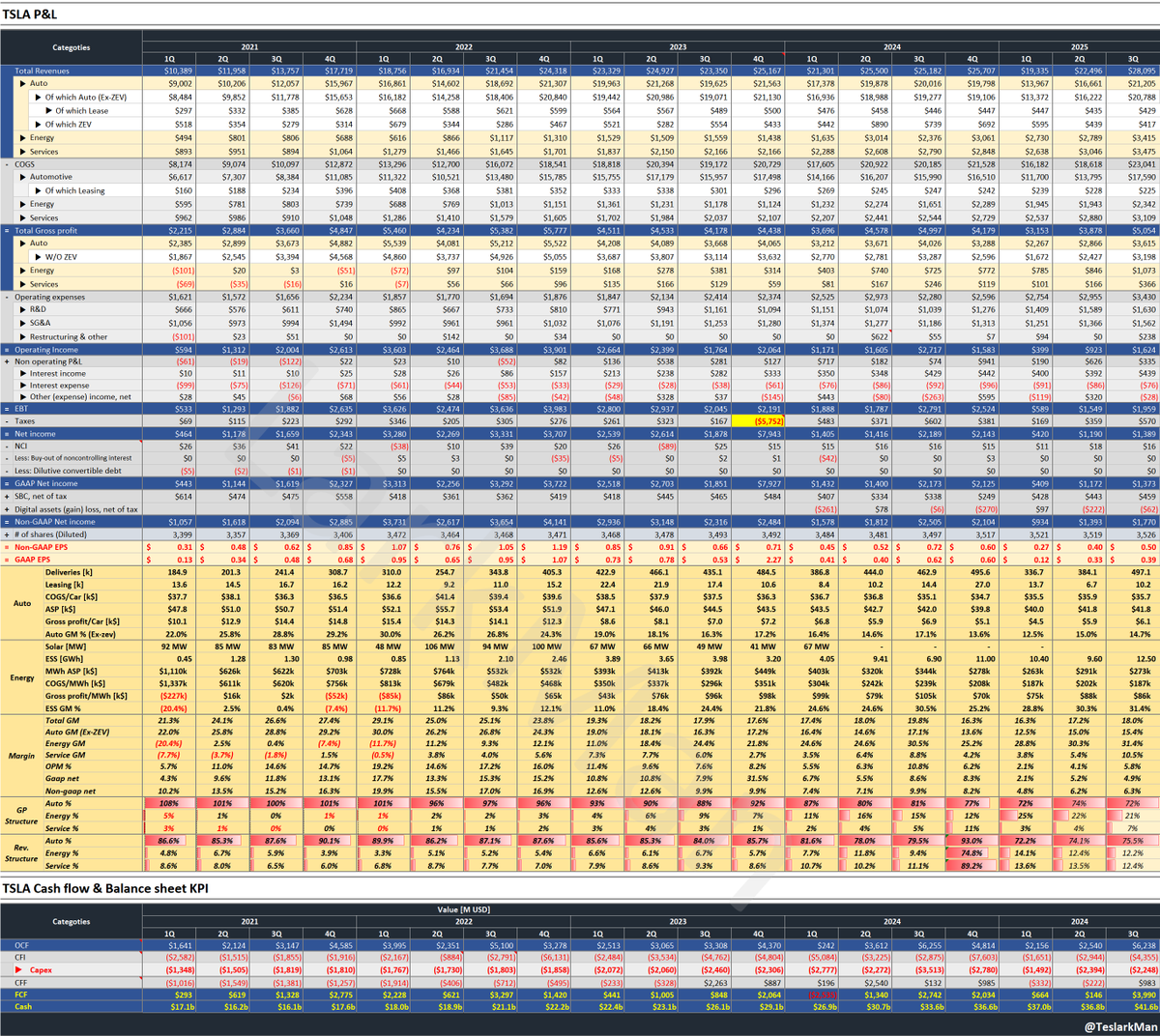
Task: Select the 'Total Revenues' row label
Action: click(42, 71)
